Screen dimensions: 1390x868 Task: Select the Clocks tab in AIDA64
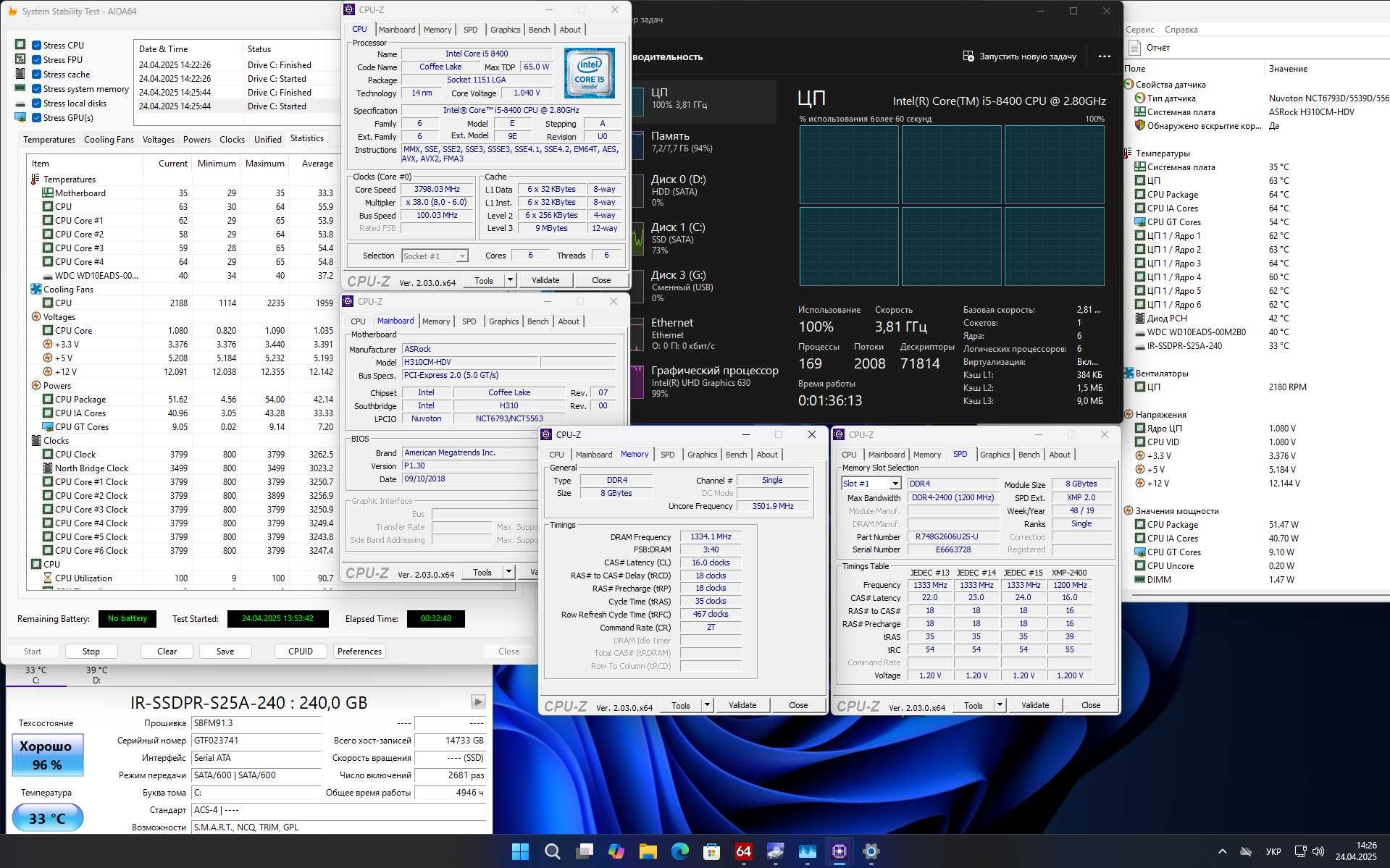tap(232, 139)
